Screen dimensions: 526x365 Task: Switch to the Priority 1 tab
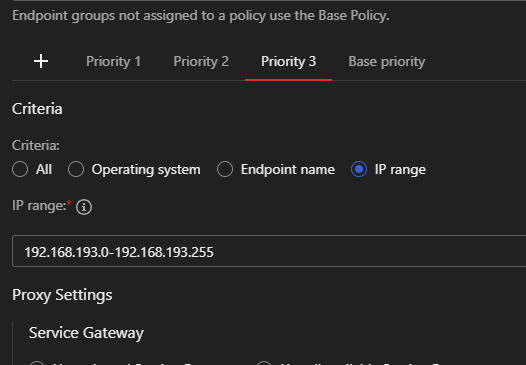pos(113,61)
